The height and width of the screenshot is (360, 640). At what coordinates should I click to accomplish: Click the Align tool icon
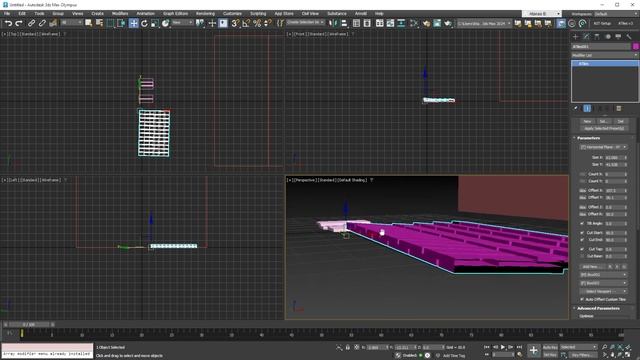point(344,23)
